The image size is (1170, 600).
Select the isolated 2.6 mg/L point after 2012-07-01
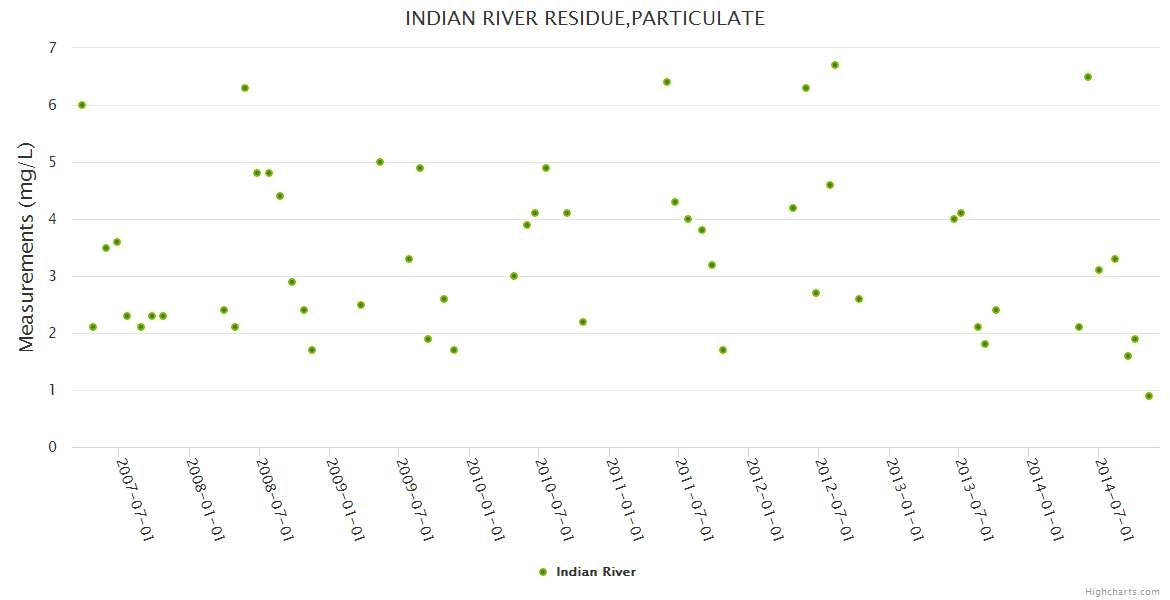point(859,299)
